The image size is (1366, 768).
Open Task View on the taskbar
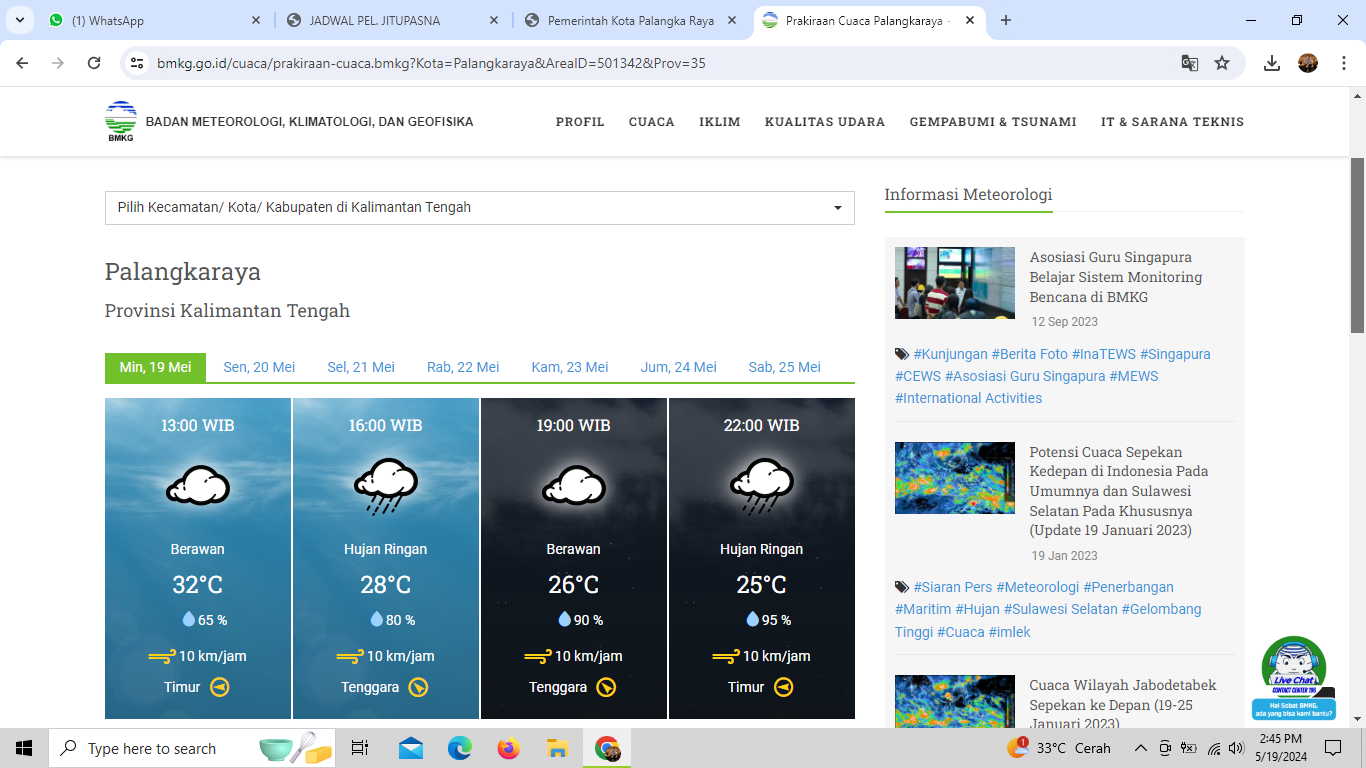[360, 748]
